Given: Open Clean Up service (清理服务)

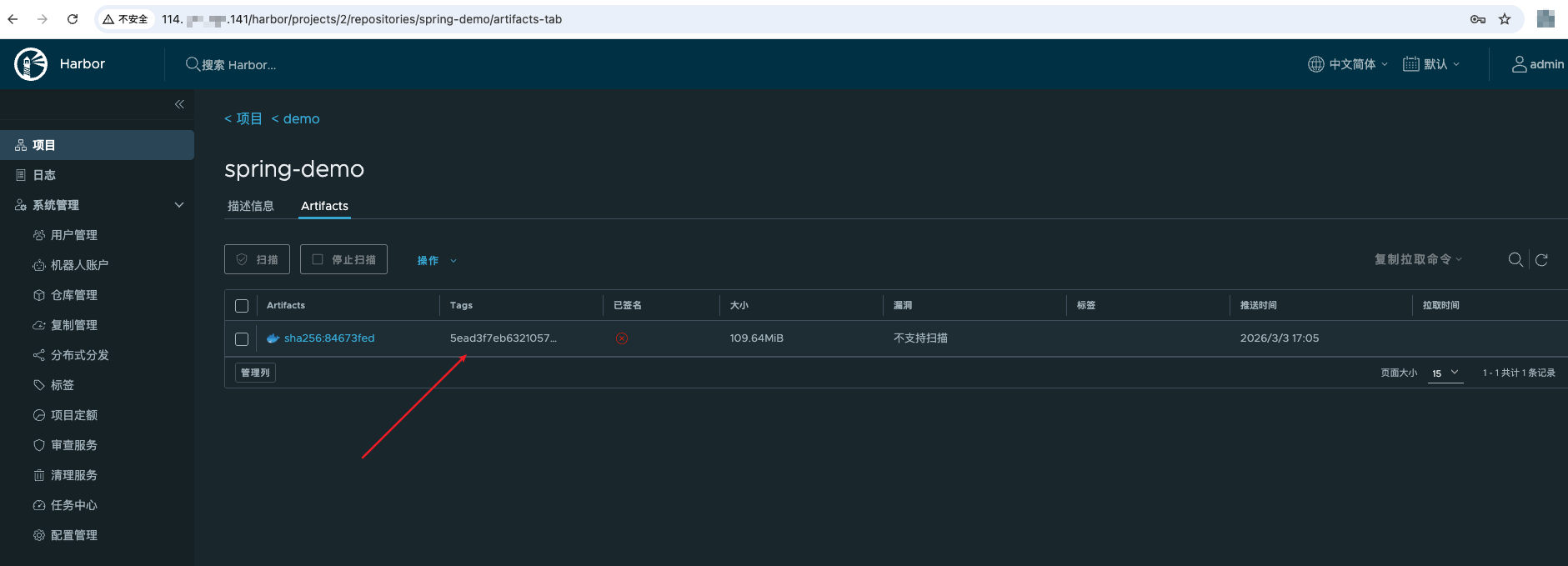Looking at the screenshot, I should [x=73, y=475].
